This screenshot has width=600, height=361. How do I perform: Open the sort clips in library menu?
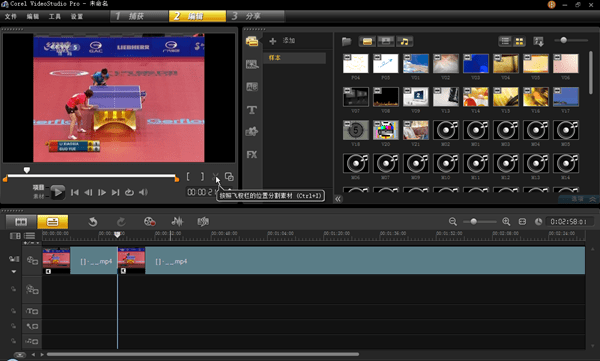[x=538, y=41]
